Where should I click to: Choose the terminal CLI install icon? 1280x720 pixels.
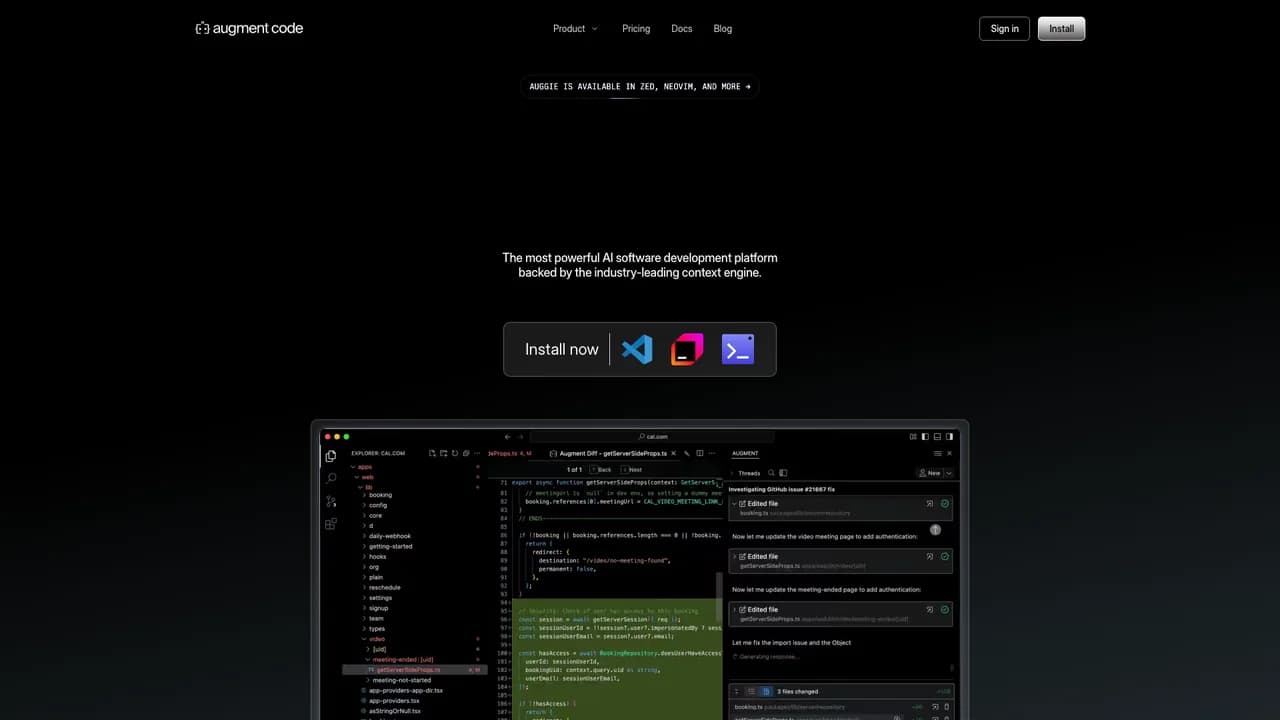[x=738, y=349]
